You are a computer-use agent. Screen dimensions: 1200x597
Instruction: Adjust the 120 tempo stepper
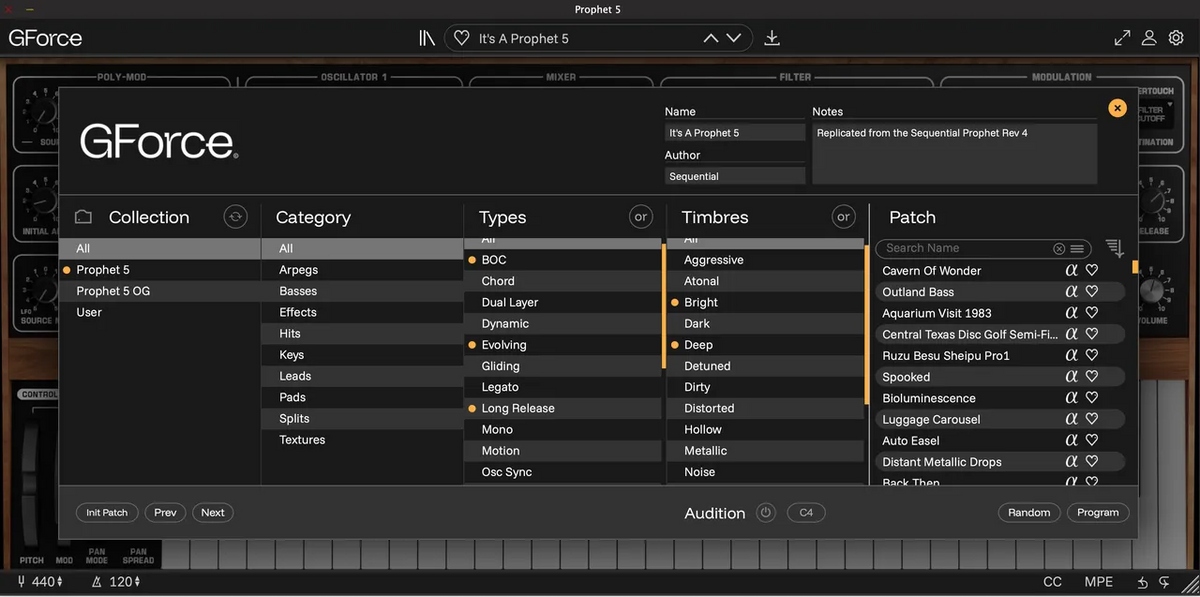click(136, 582)
